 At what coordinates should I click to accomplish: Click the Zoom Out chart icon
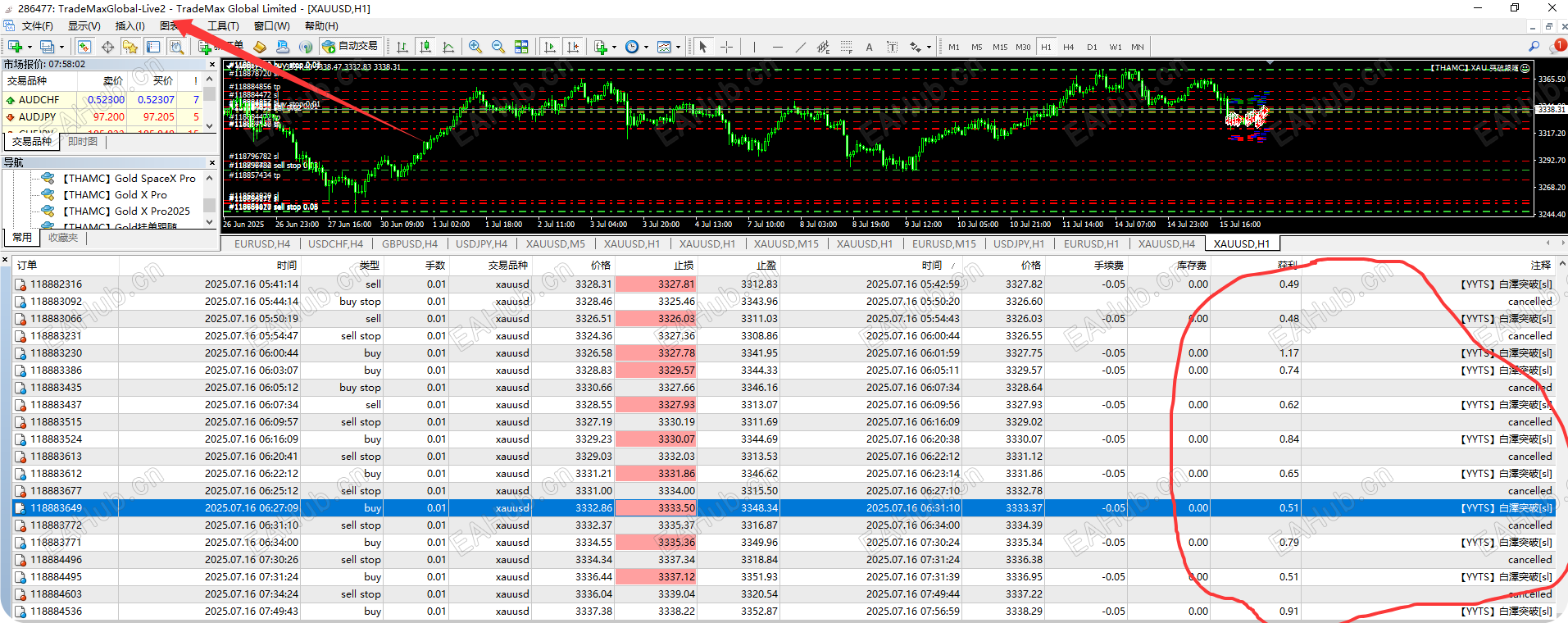(498, 47)
